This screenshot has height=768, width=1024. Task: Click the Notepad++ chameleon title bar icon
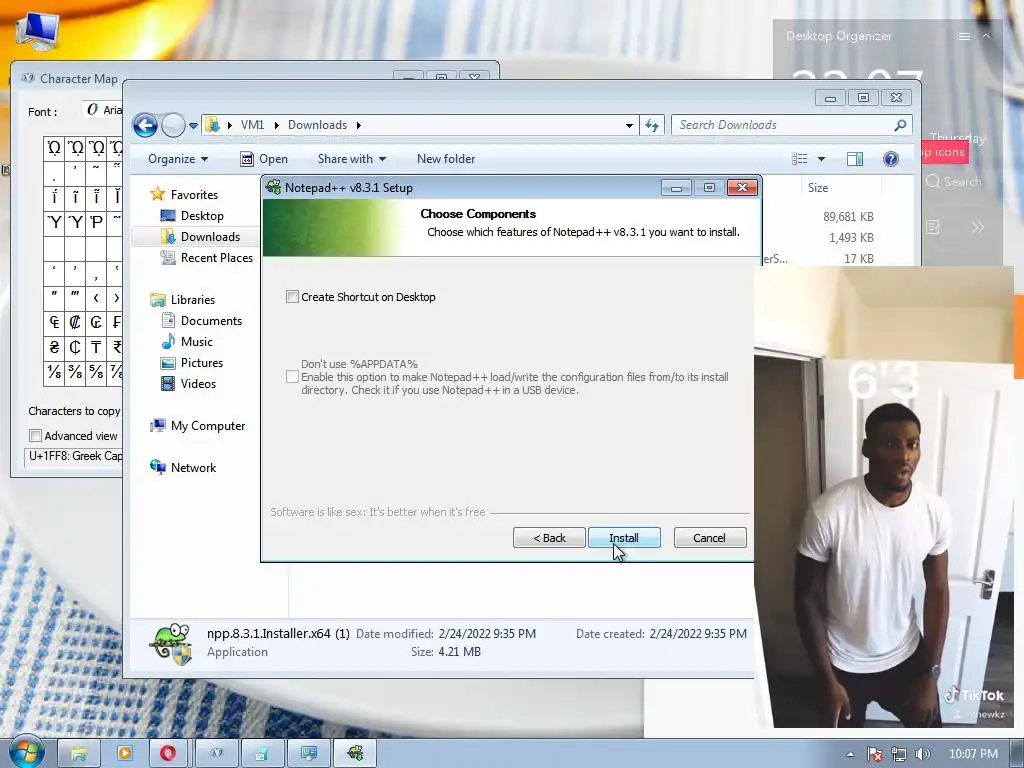(x=274, y=187)
